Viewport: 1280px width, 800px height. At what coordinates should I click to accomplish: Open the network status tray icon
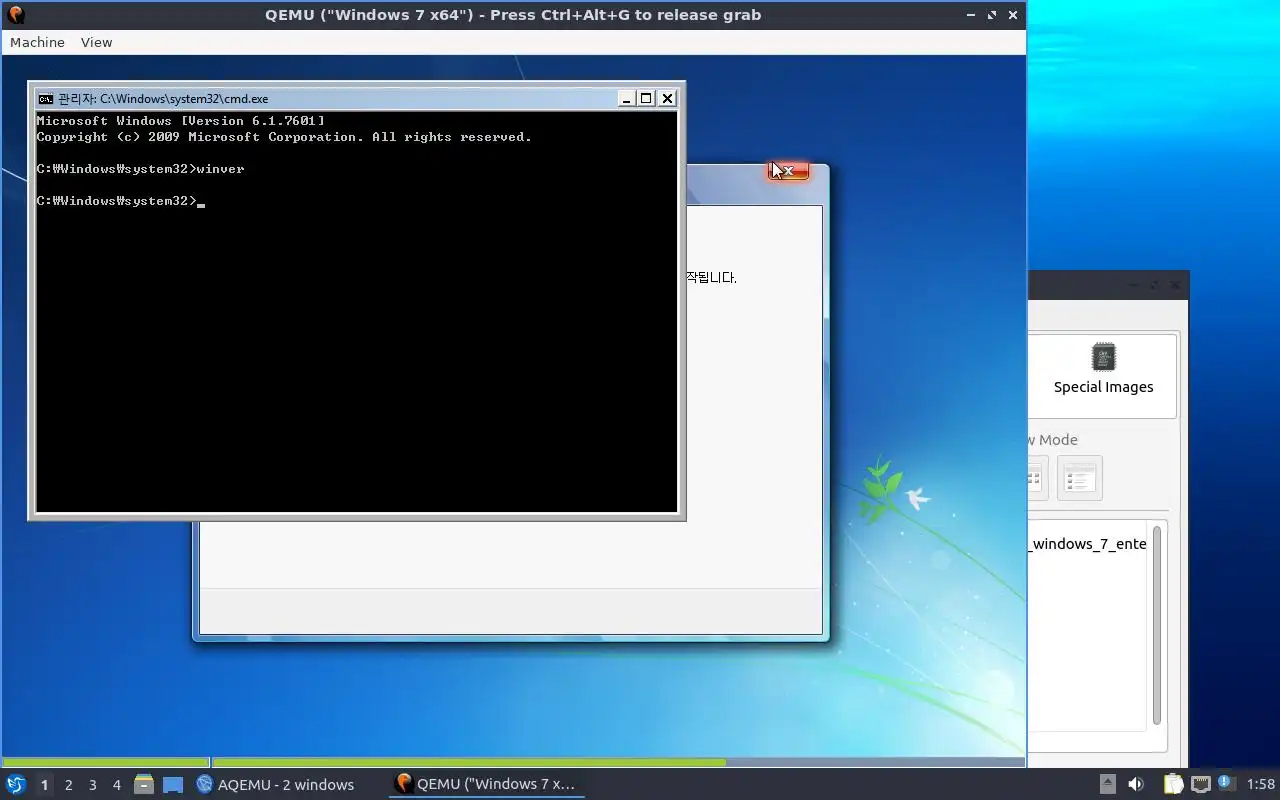click(x=1201, y=784)
